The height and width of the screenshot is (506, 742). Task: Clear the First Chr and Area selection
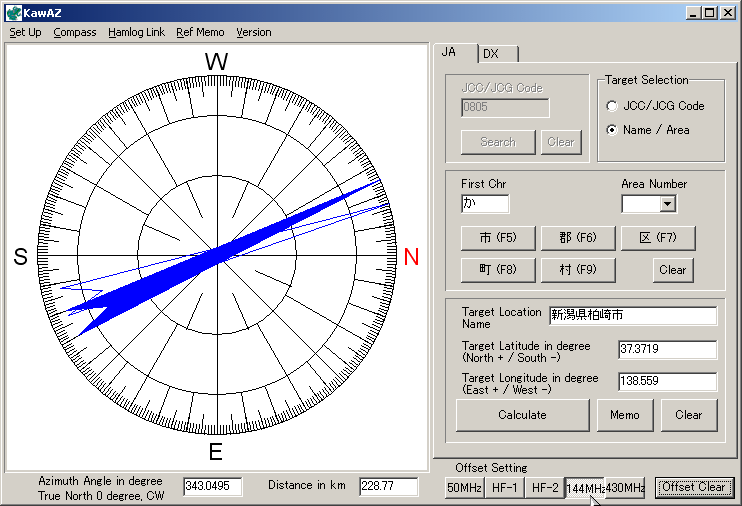[673, 270]
